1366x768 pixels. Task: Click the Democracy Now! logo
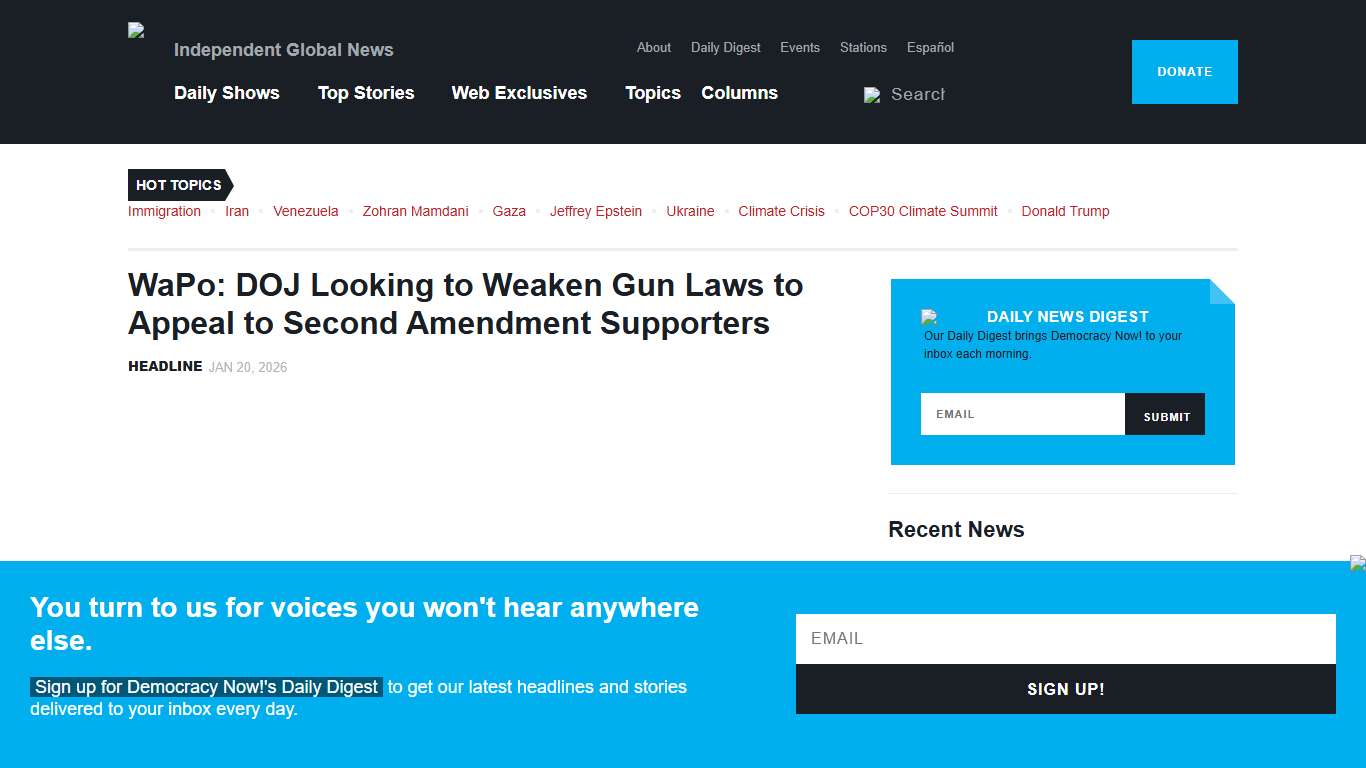pos(134,29)
